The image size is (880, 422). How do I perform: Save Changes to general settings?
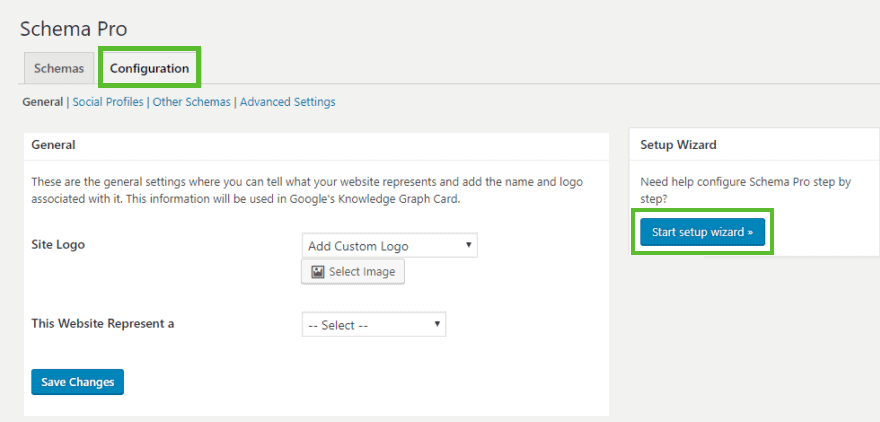(x=77, y=382)
